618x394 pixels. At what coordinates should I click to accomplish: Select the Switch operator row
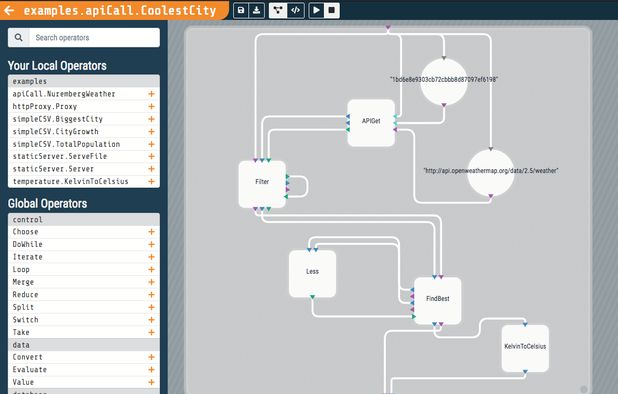click(84, 320)
